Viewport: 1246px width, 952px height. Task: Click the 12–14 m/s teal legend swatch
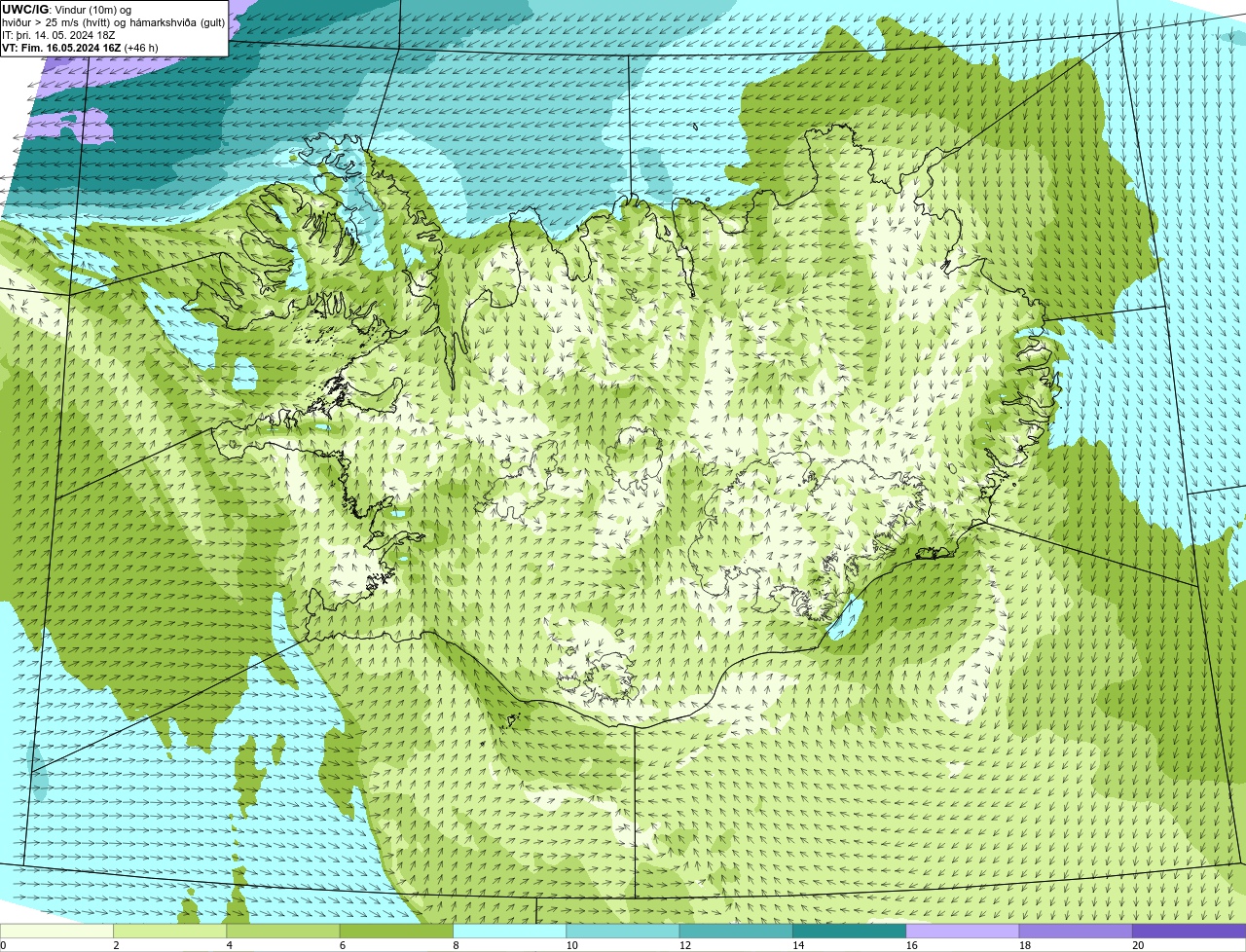(736, 931)
